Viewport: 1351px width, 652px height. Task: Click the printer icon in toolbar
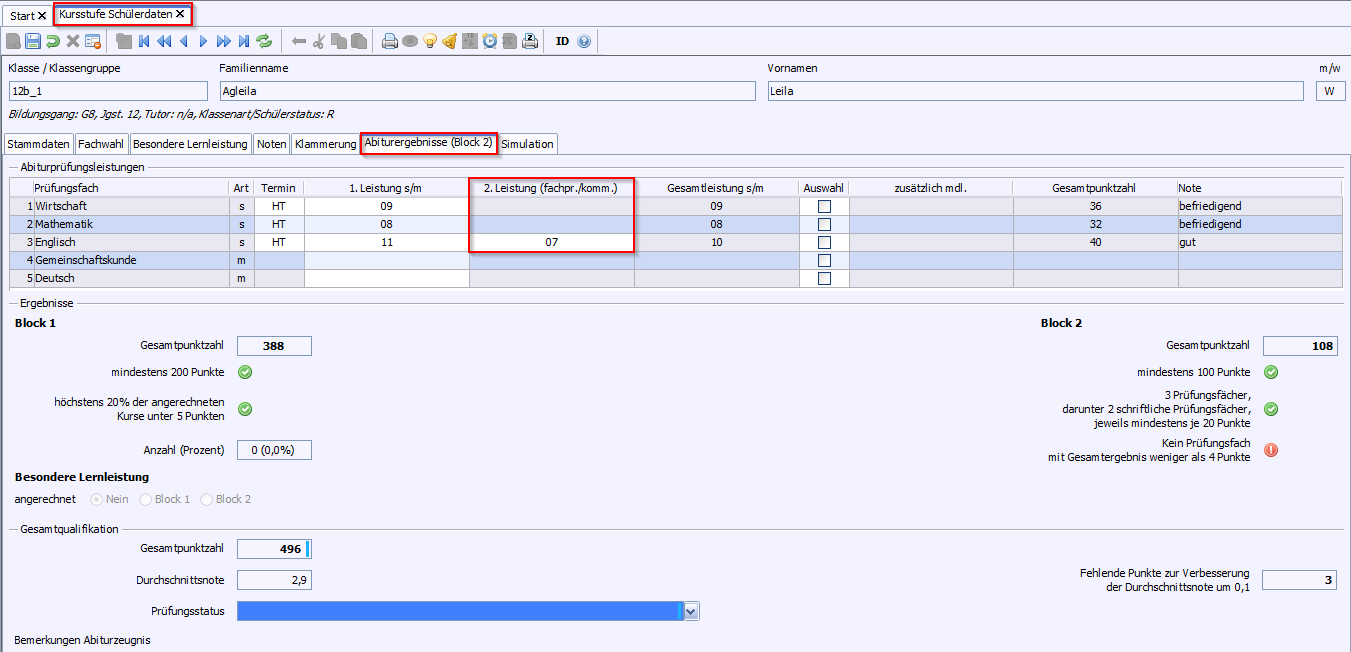[390, 41]
